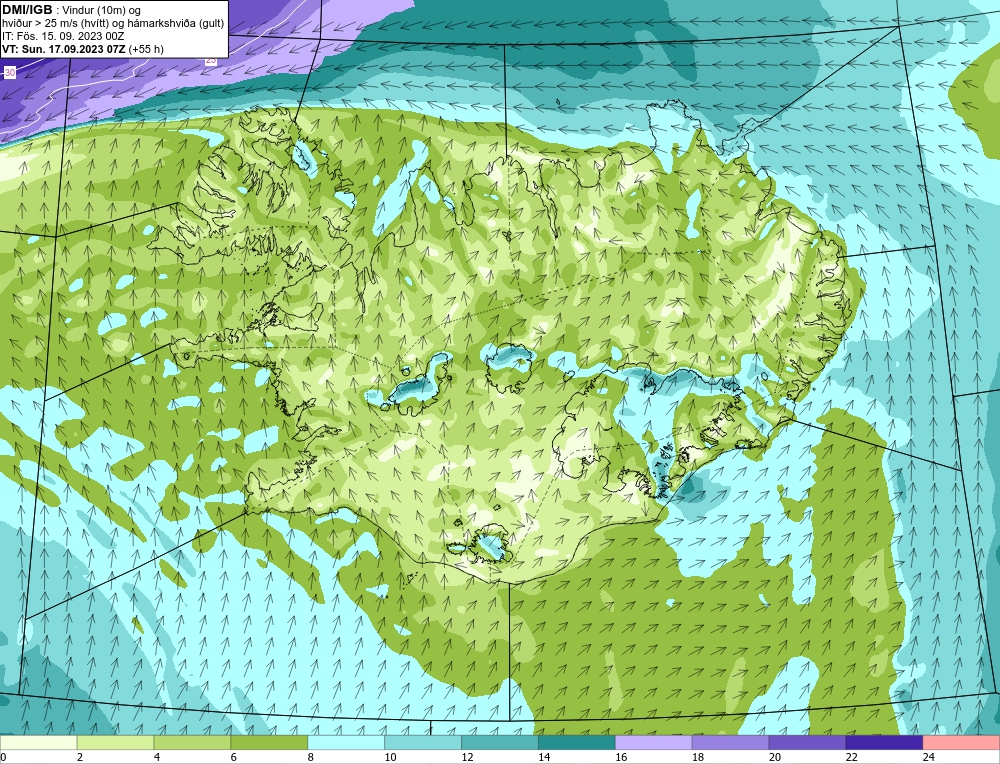Click the legend tick label '24'
The height and width of the screenshot is (764, 1000).
point(928,758)
